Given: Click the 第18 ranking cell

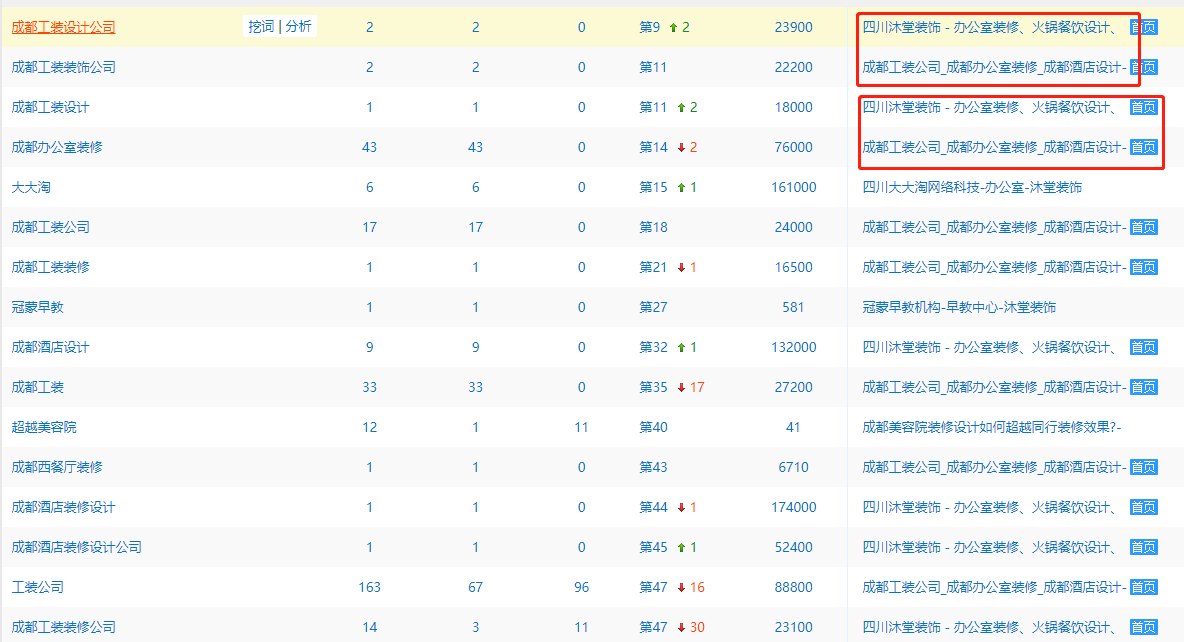Looking at the screenshot, I should (653, 227).
